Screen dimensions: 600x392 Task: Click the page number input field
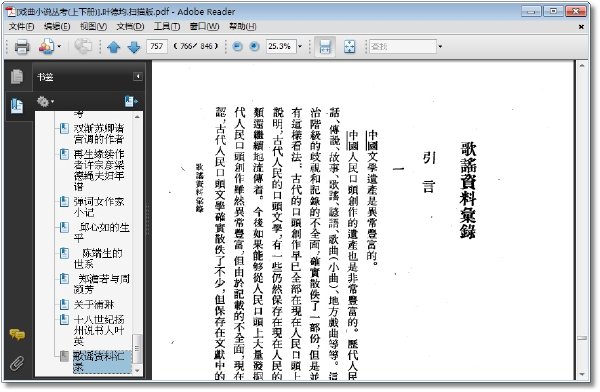click(157, 47)
